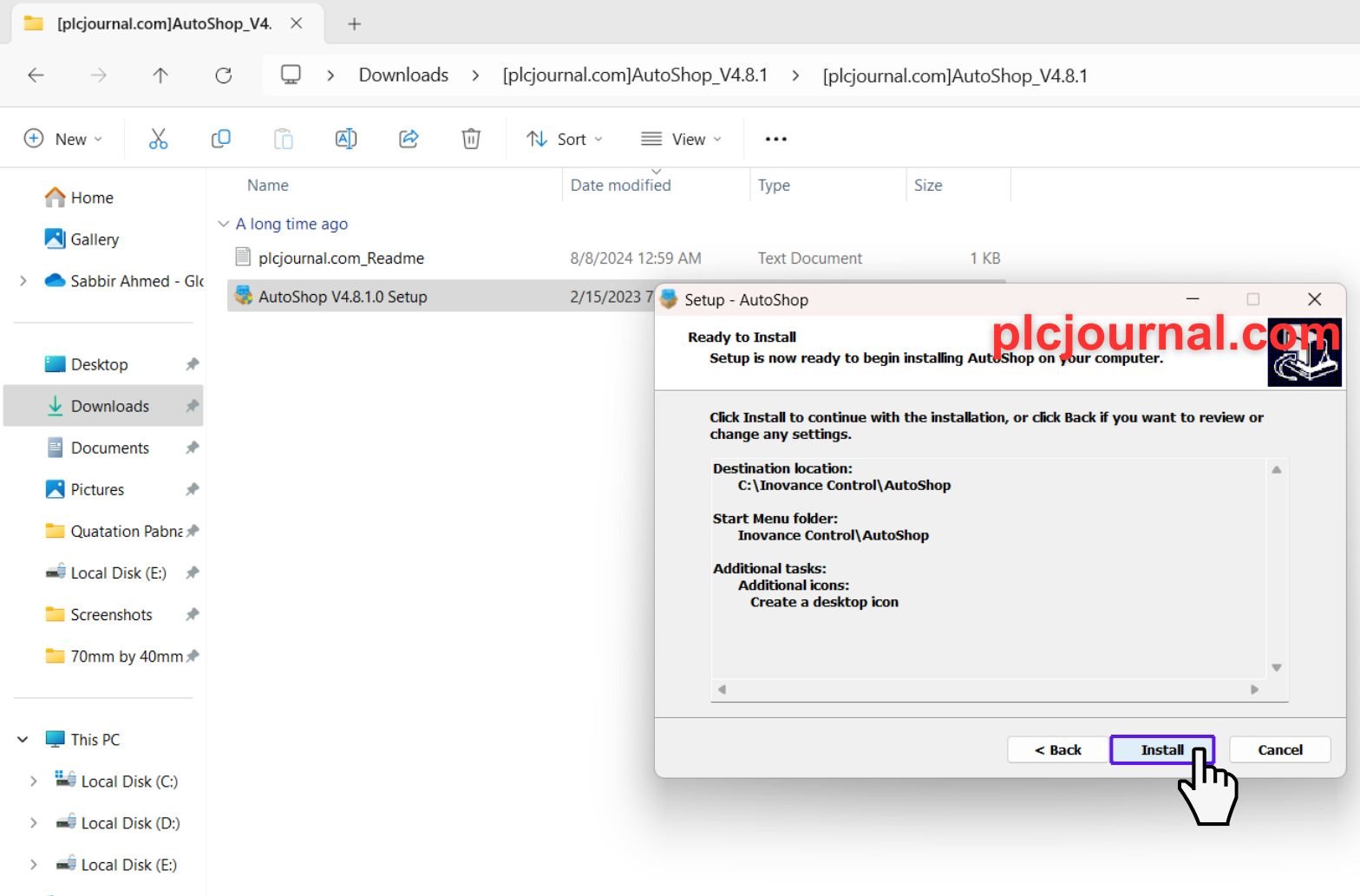
Task: Unpin Desktop using its pin icon
Action: point(193,364)
